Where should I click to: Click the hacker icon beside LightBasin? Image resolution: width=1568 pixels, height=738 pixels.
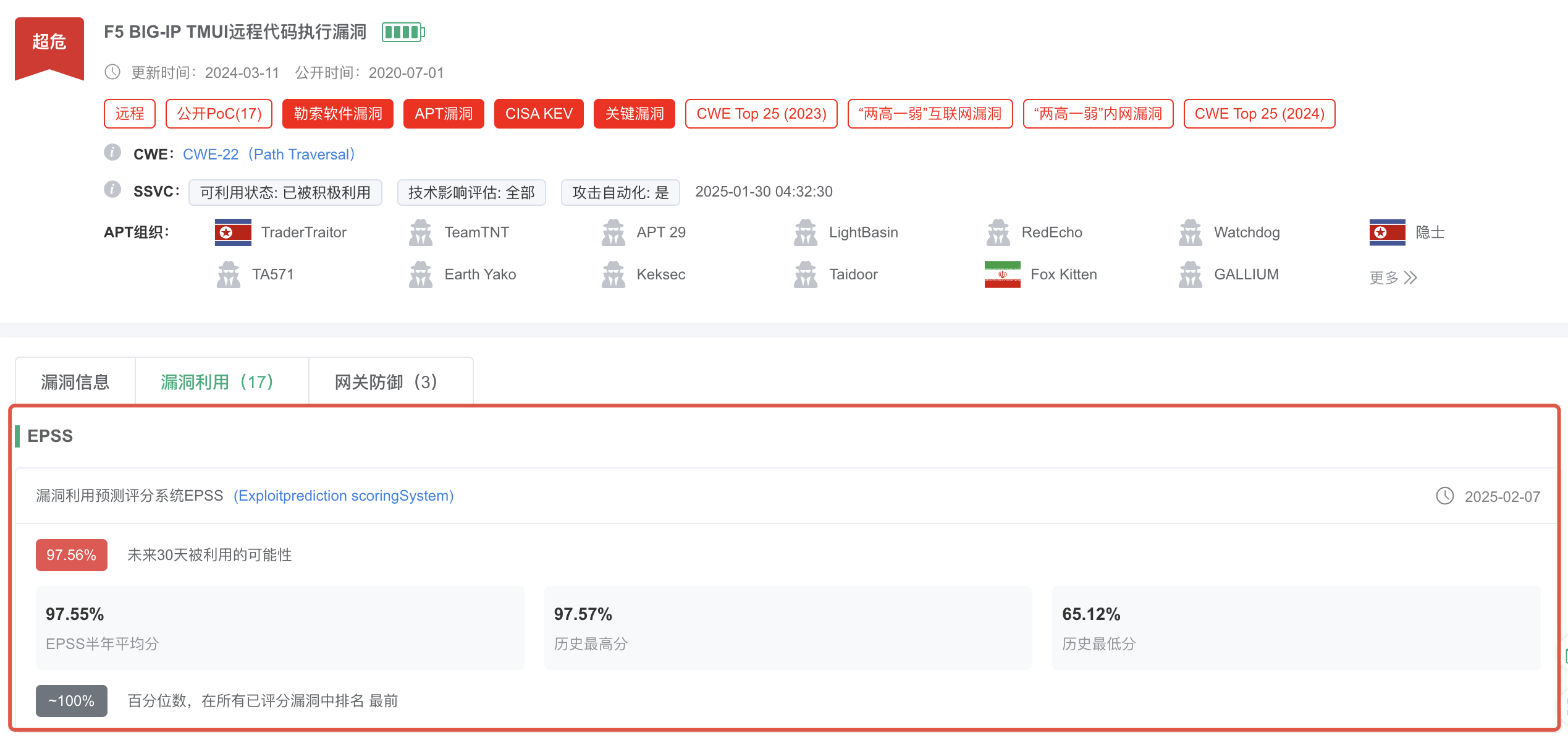point(806,232)
